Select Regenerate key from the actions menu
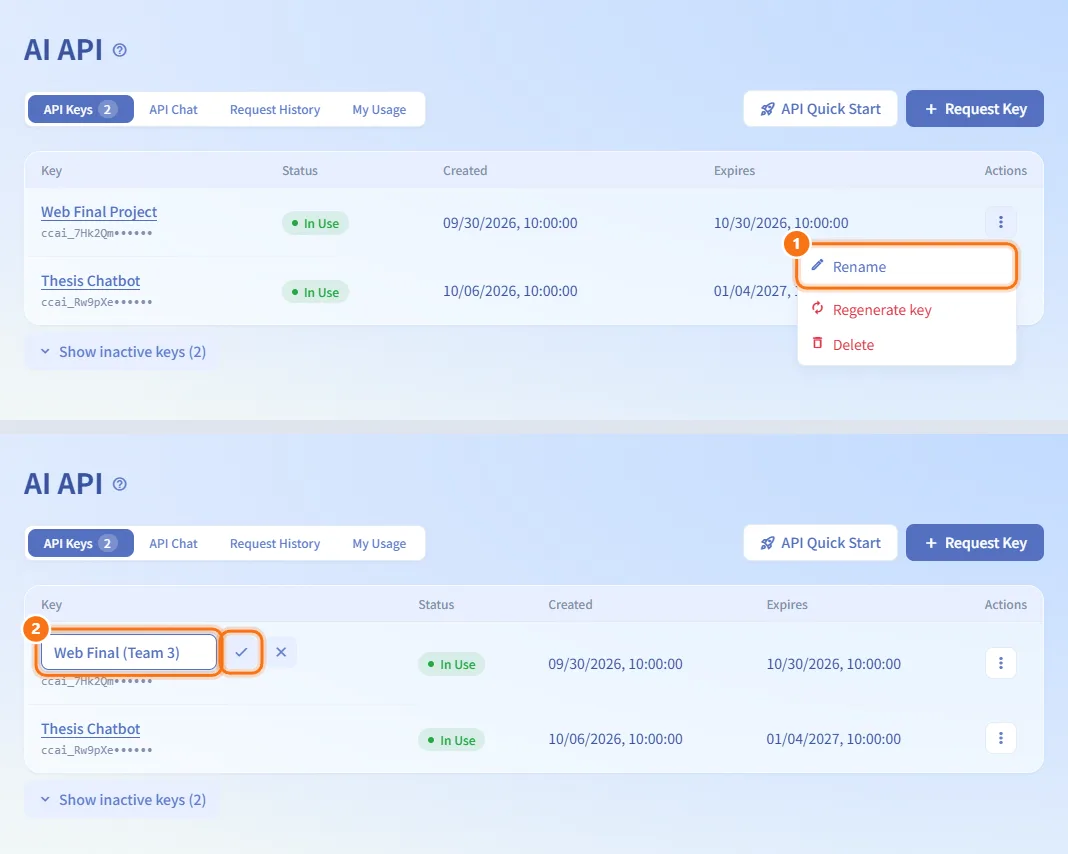 pos(907,310)
